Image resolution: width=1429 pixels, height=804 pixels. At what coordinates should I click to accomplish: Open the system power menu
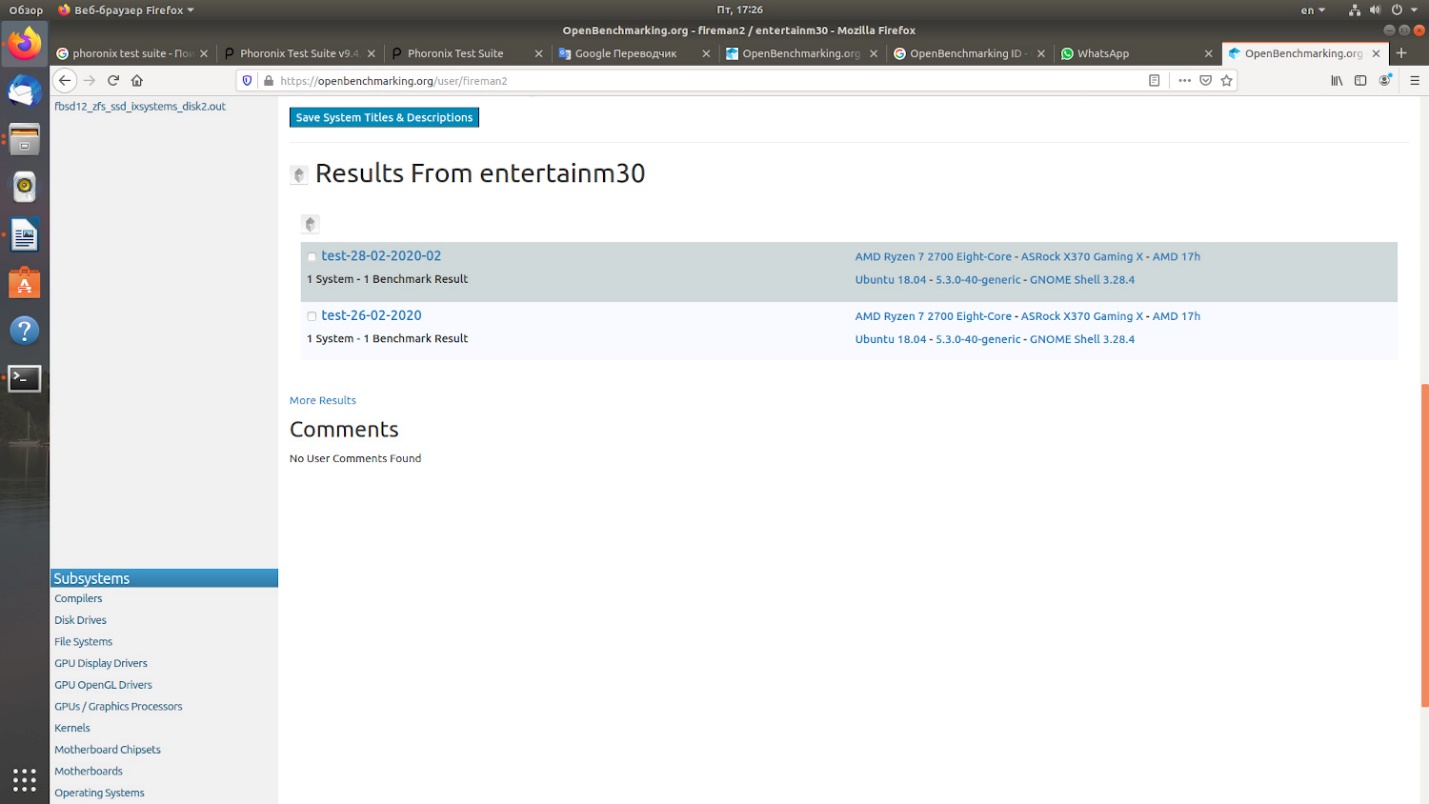tap(1403, 10)
